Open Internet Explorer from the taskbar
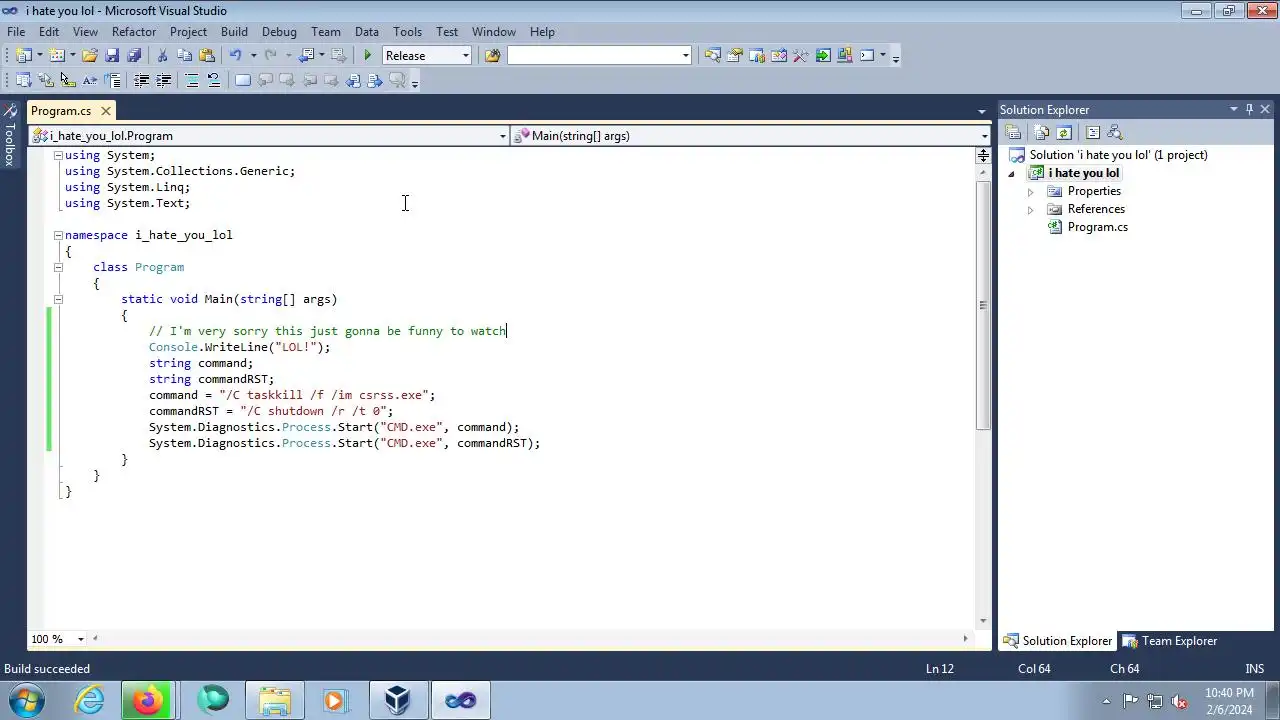Image resolution: width=1280 pixels, height=720 pixels. [x=90, y=700]
